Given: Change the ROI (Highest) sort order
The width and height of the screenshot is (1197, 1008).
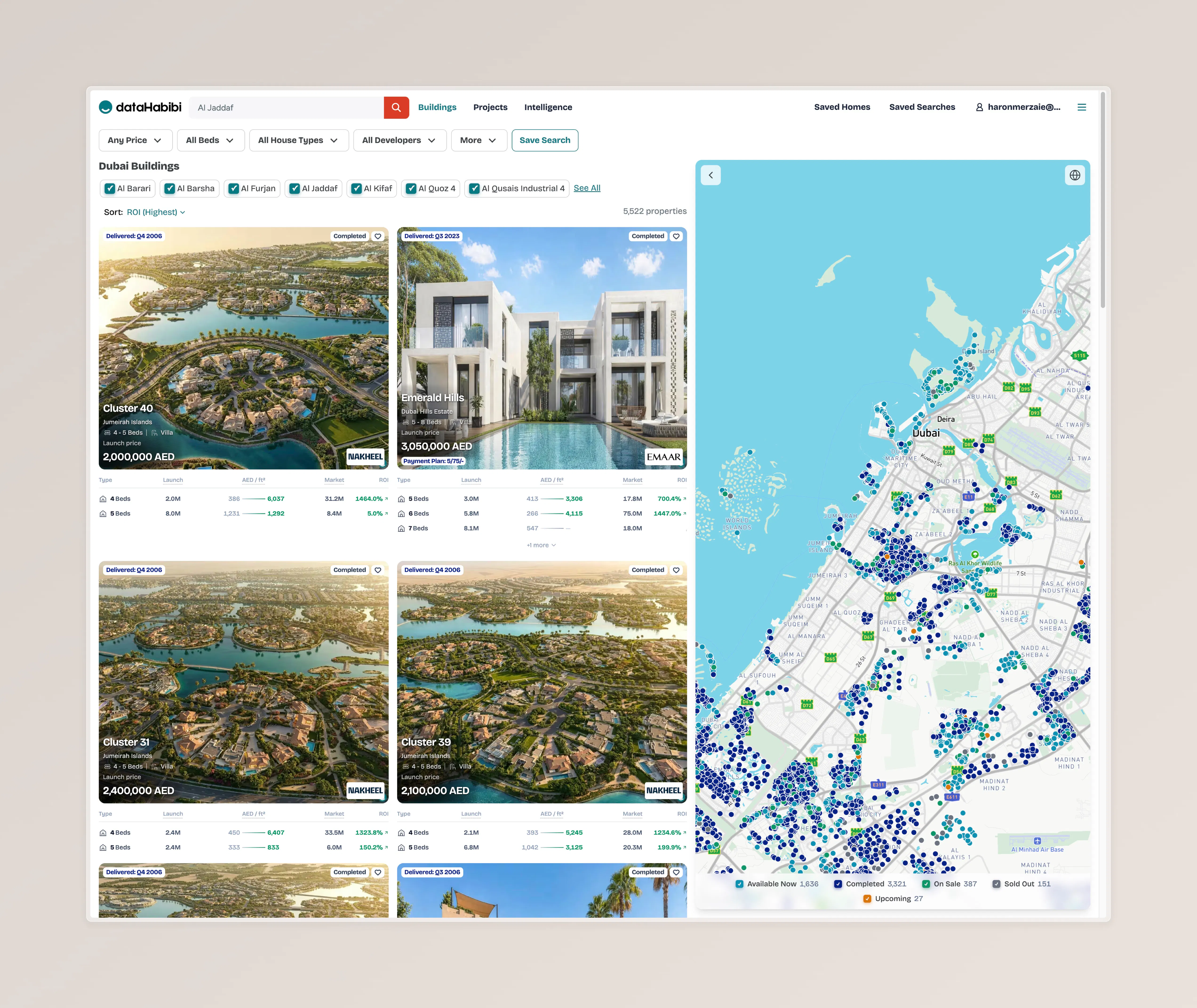Looking at the screenshot, I should pos(156,212).
